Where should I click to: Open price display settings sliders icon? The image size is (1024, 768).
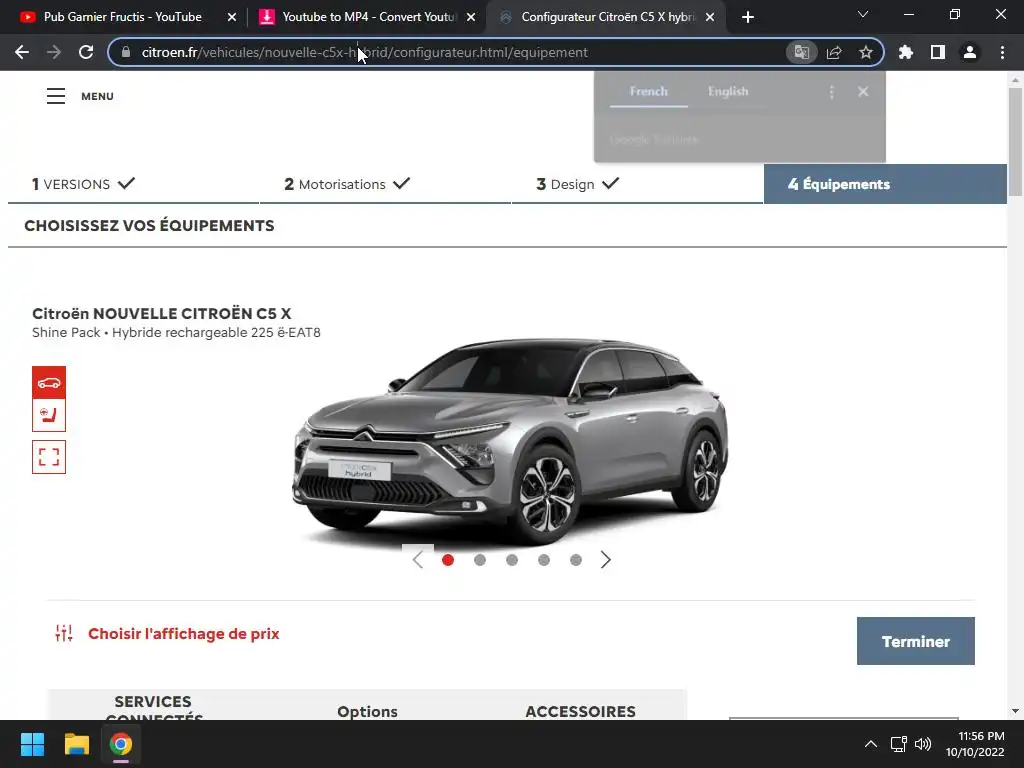coord(64,633)
